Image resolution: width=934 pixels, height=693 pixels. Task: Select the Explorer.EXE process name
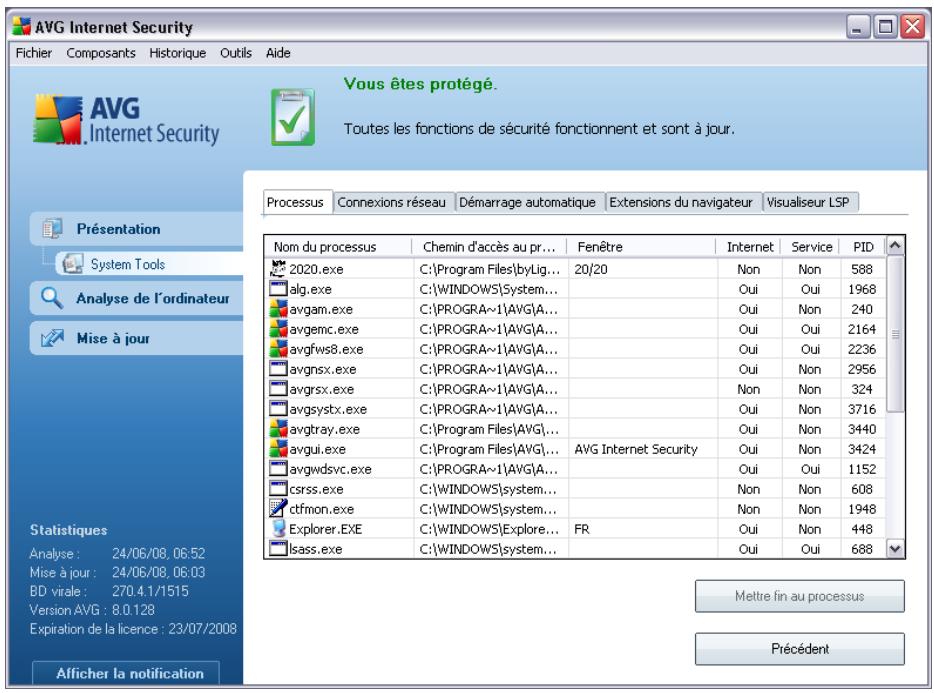click(325, 529)
